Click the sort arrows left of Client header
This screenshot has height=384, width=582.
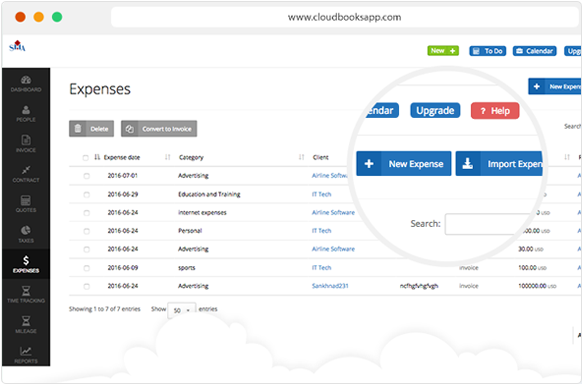point(301,157)
